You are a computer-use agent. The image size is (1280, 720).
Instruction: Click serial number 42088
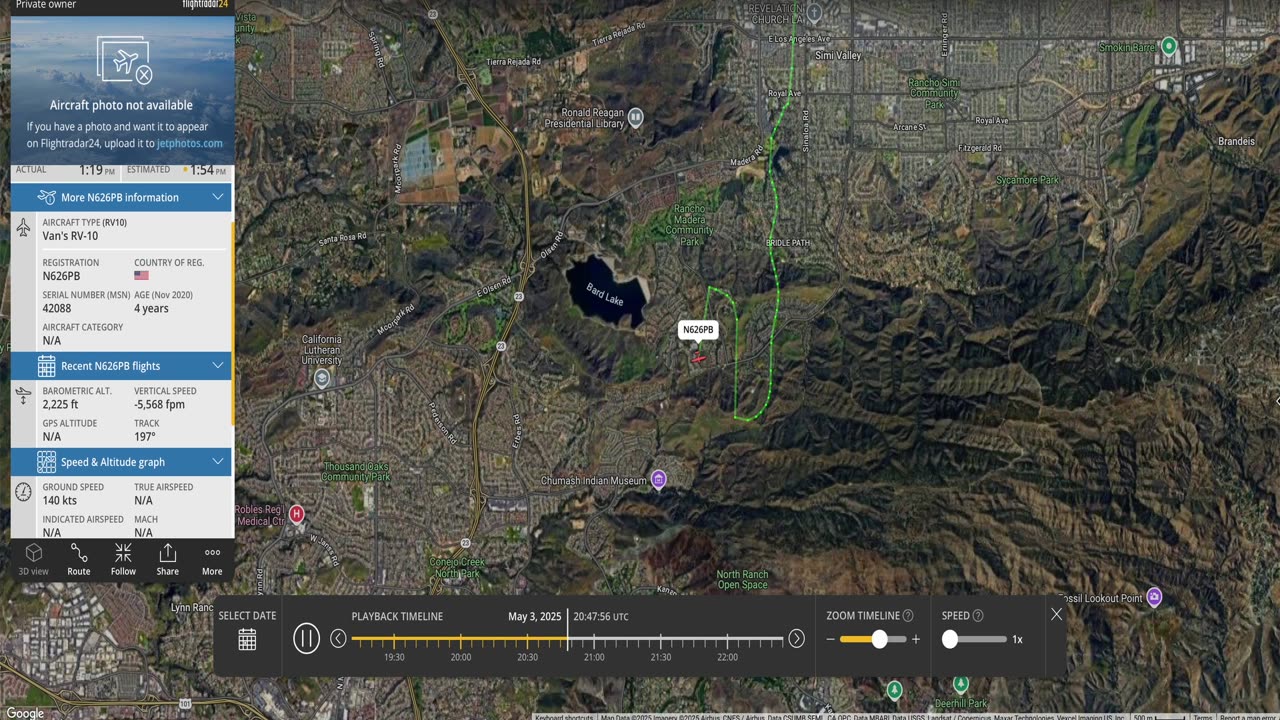tap(56, 308)
